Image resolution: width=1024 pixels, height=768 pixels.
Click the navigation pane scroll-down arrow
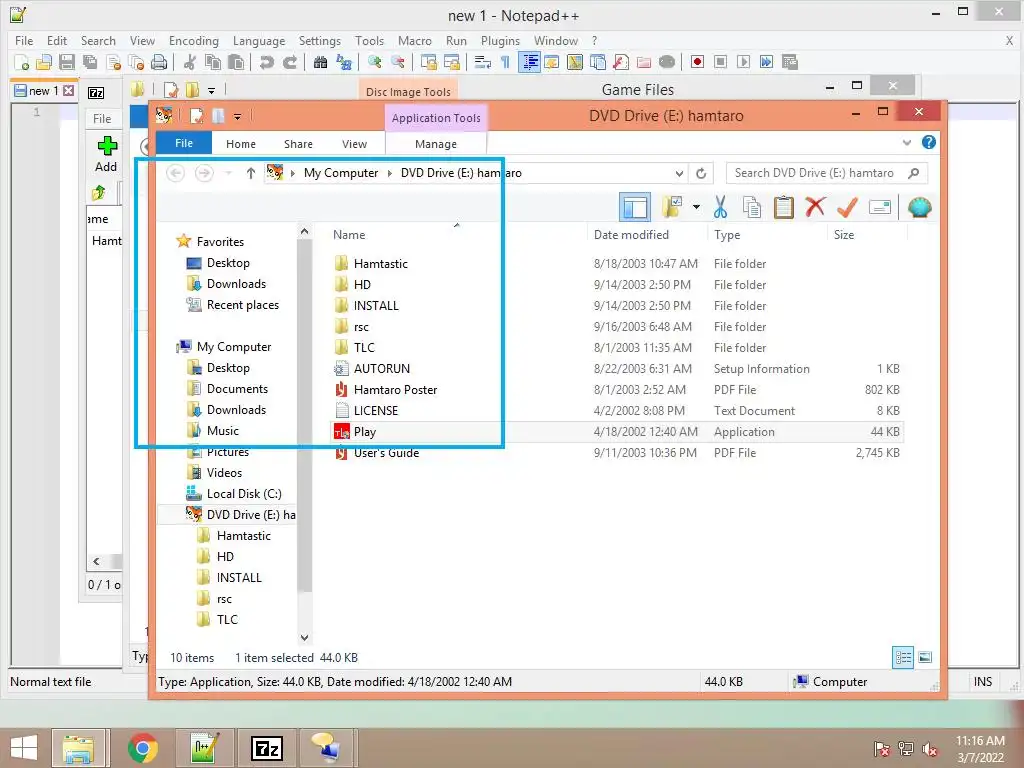[304, 637]
